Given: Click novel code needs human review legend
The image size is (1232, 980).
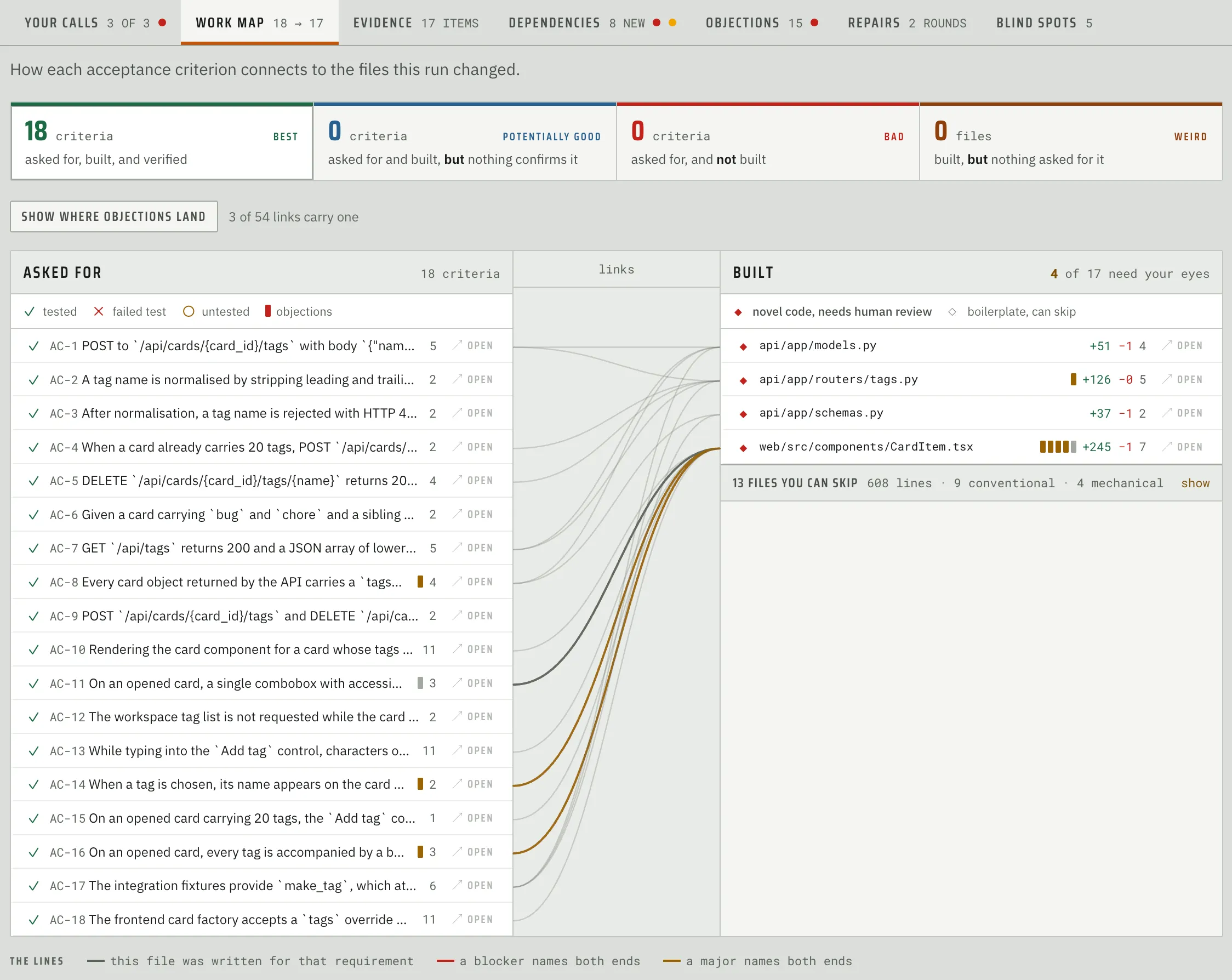Looking at the screenshot, I should [x=833, y=311].
